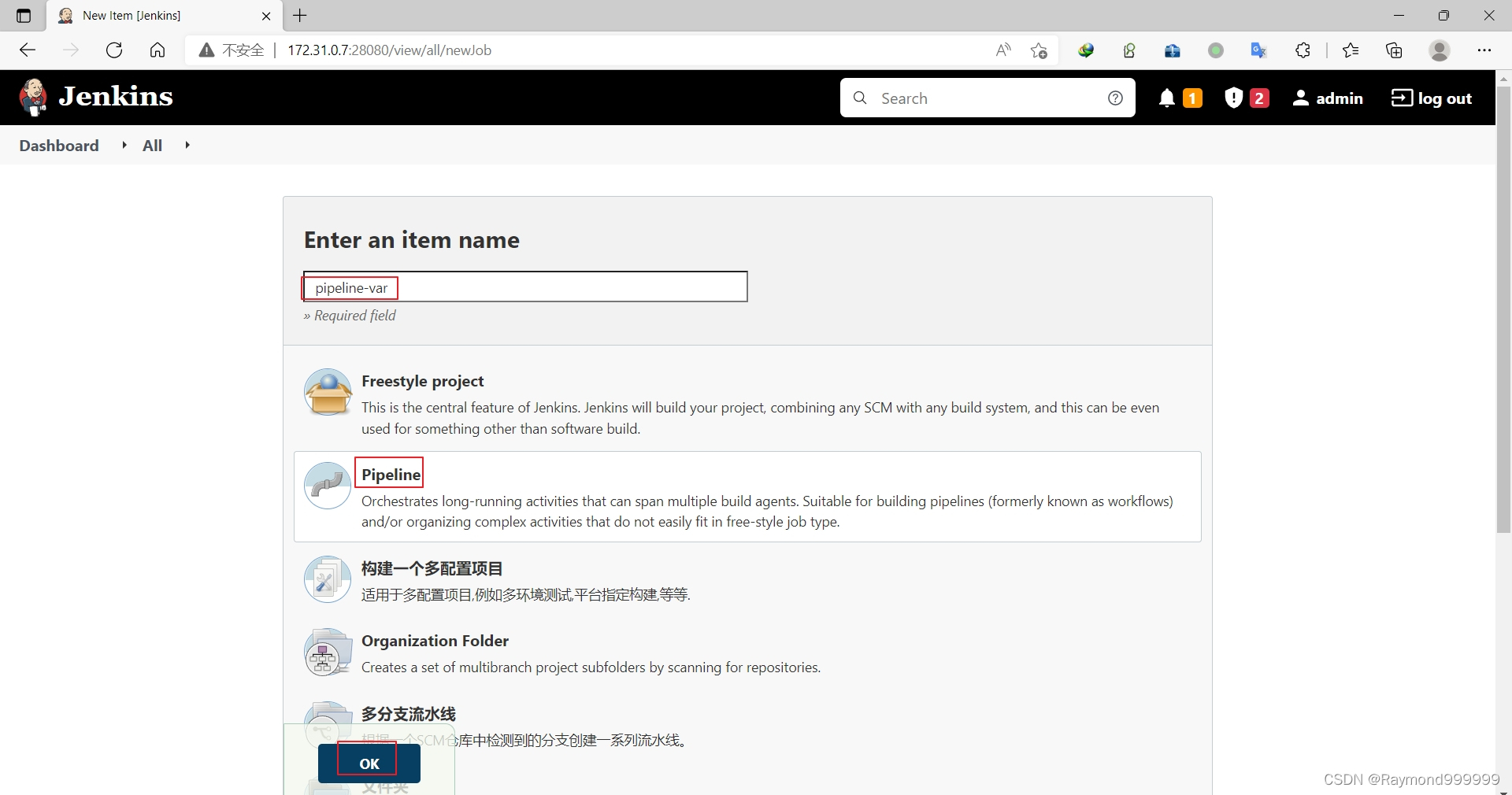
Task: Click the multi-configuration project icon
Action: 328,579
